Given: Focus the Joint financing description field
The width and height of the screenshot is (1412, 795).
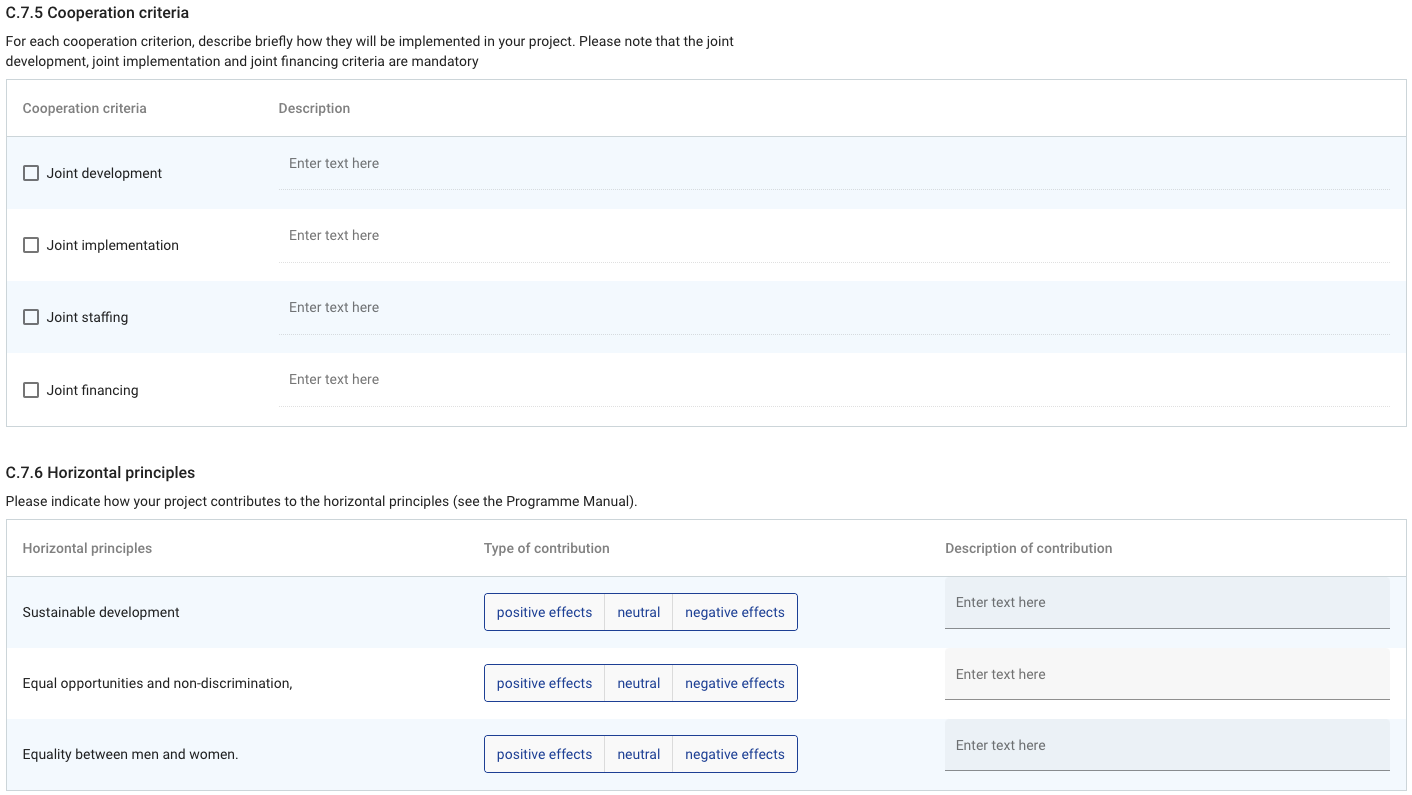Looking at the screenshot, I should point(833,380).
